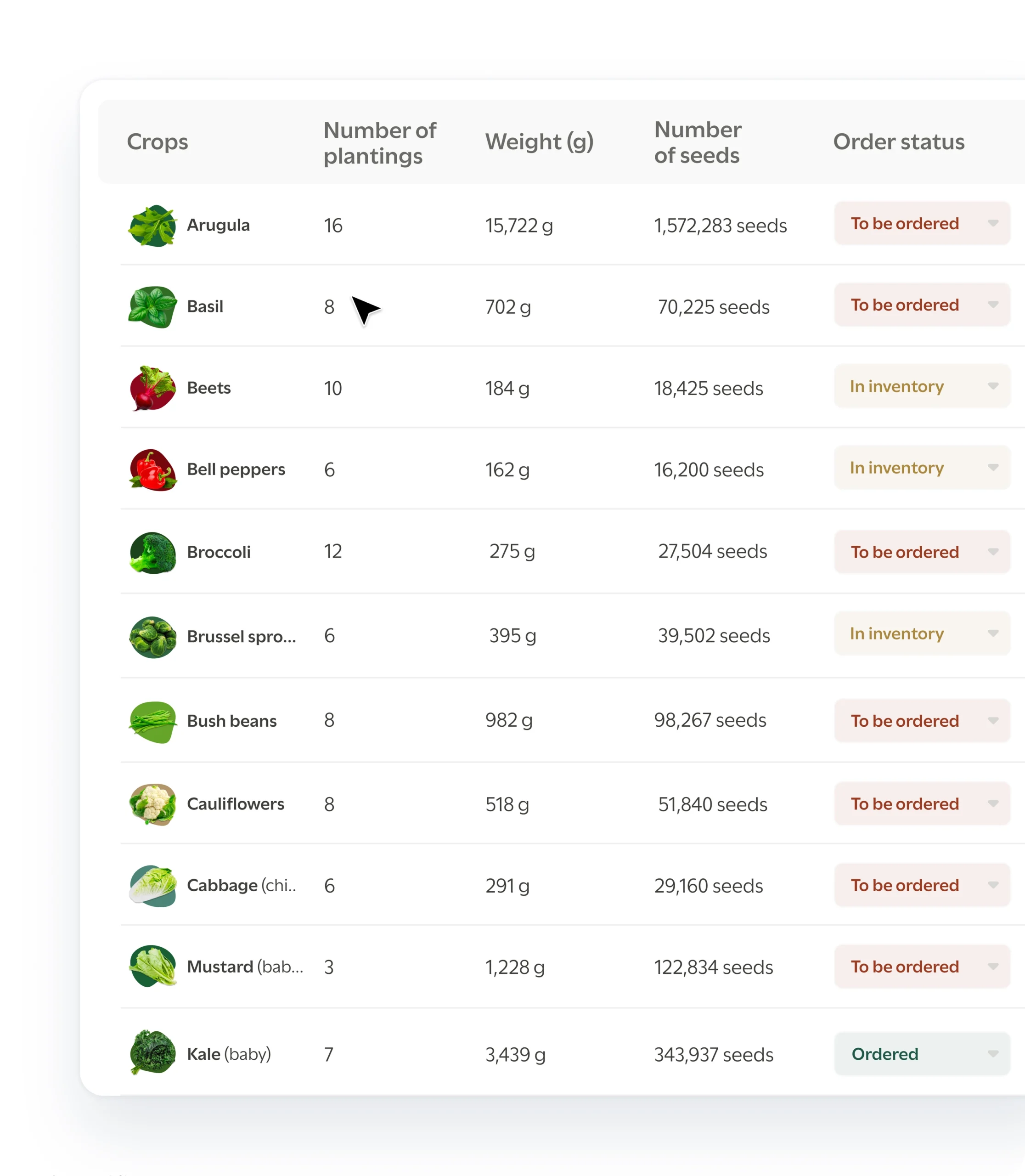Screen dimensions: 1025x1176
Task: Change Broccoli order status dropdown
Action: [922, 552]
